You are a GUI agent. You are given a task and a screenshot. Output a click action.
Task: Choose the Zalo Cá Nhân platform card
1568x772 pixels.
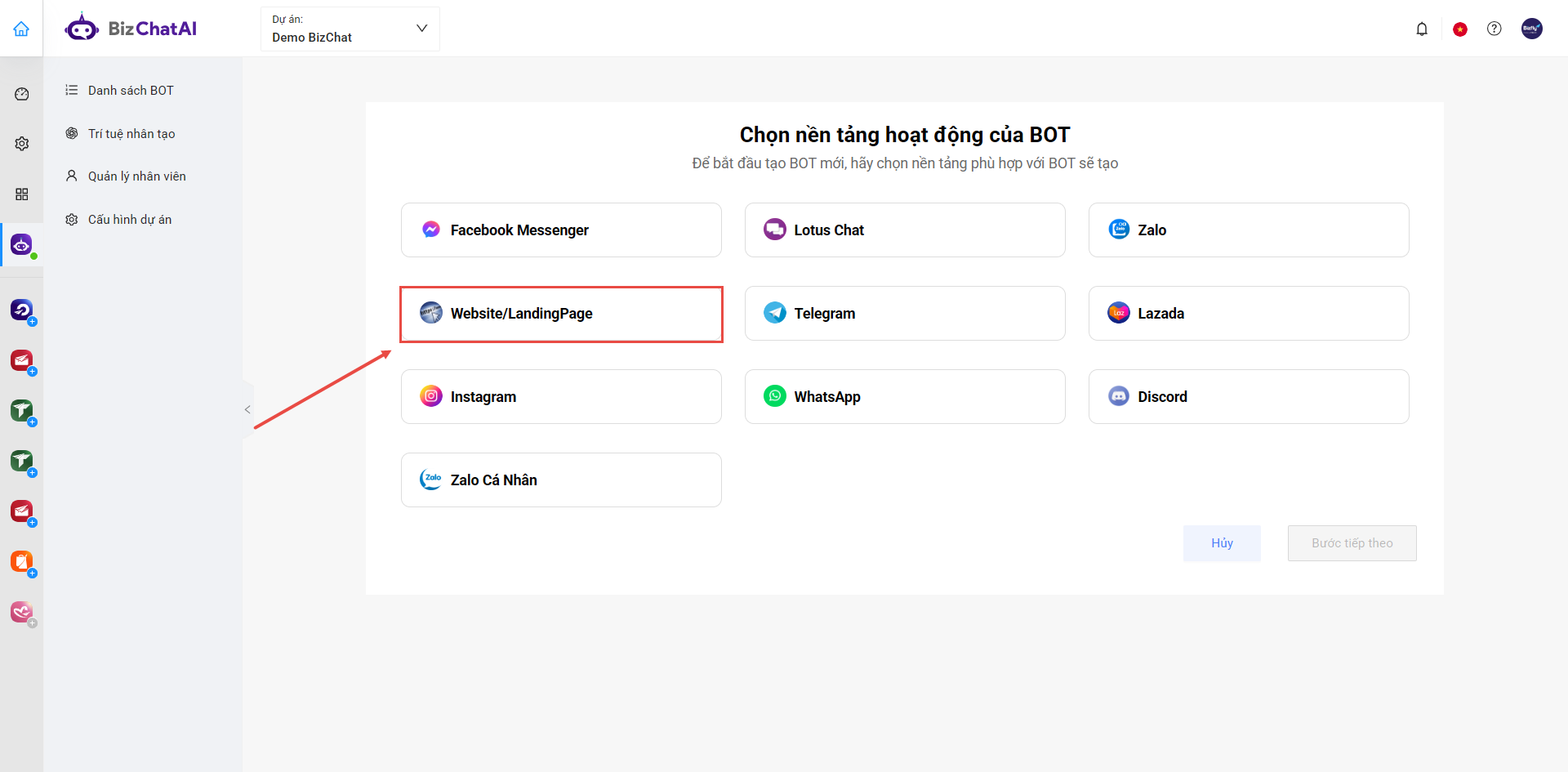561,480
